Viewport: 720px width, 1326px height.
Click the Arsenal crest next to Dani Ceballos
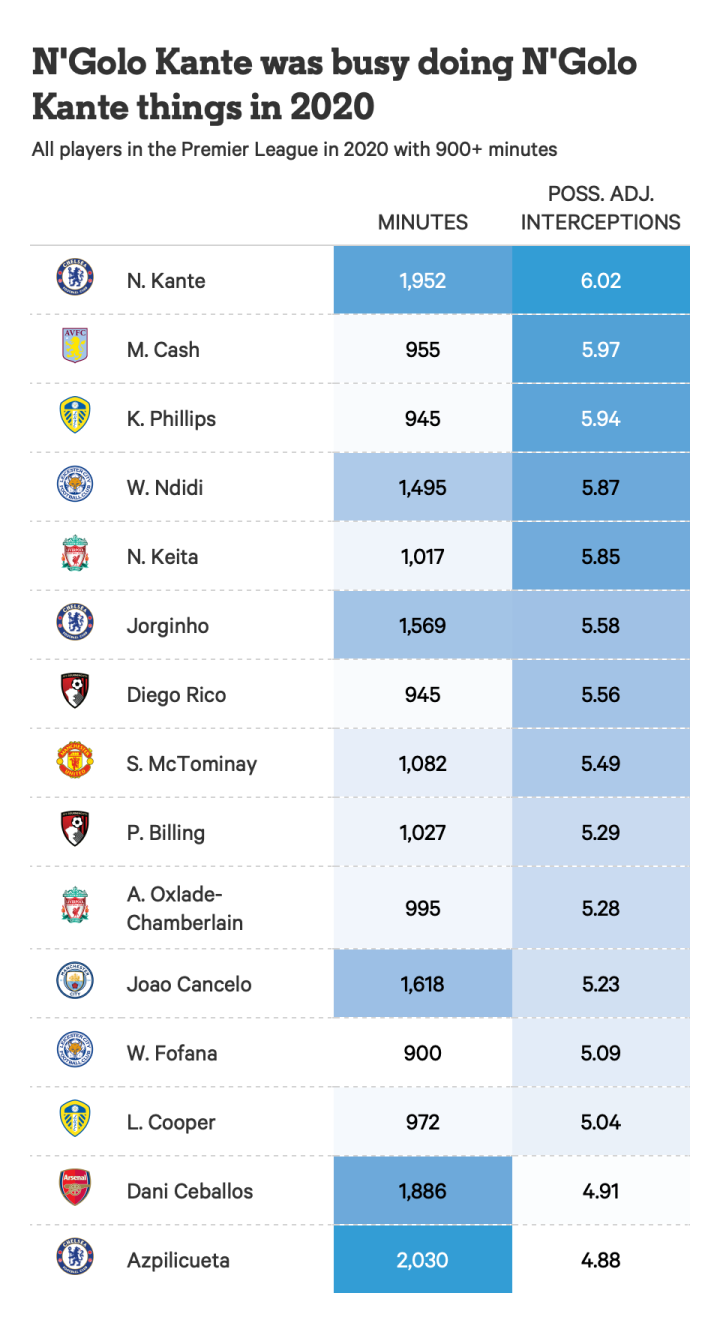click(x=75, y=1190)
